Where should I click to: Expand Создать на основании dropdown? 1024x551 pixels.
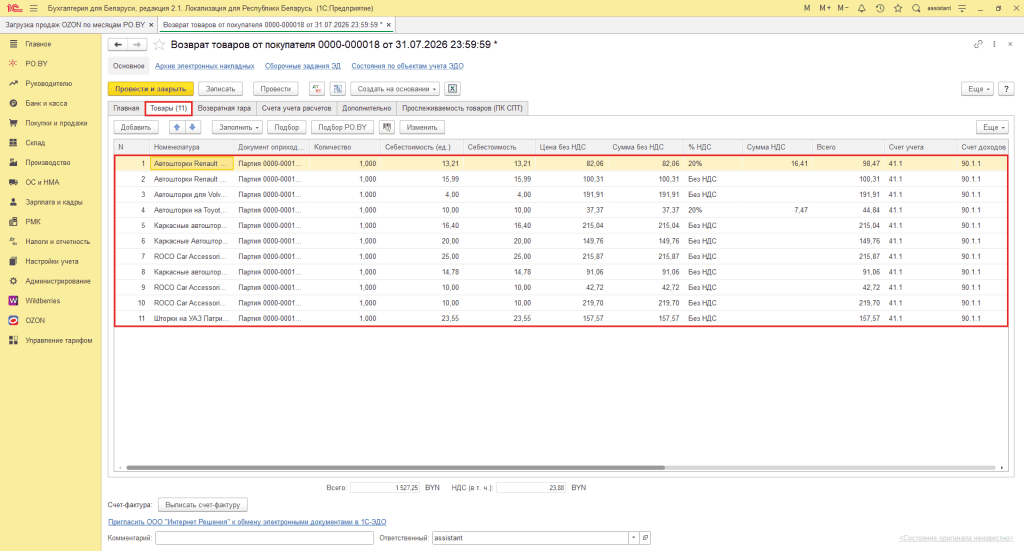[395, 89]
